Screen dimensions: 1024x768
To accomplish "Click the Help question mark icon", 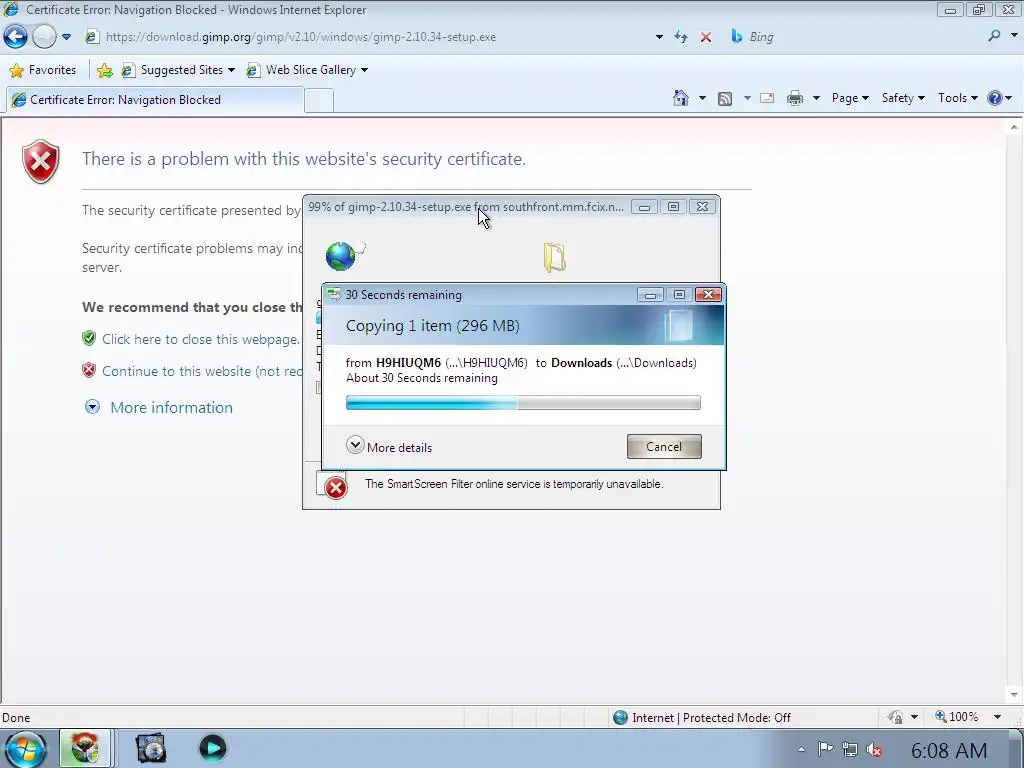I will tap(995, 98).
